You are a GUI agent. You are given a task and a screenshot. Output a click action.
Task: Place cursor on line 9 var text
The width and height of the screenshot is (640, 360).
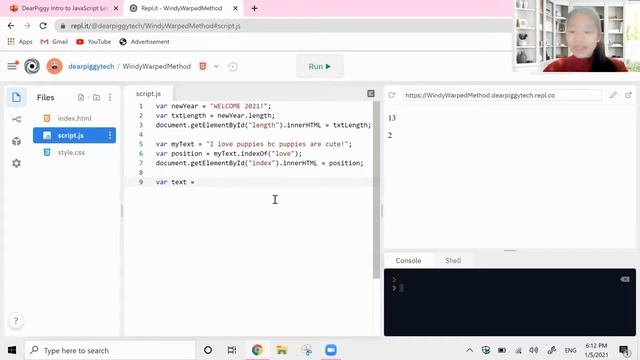point(175,182)
